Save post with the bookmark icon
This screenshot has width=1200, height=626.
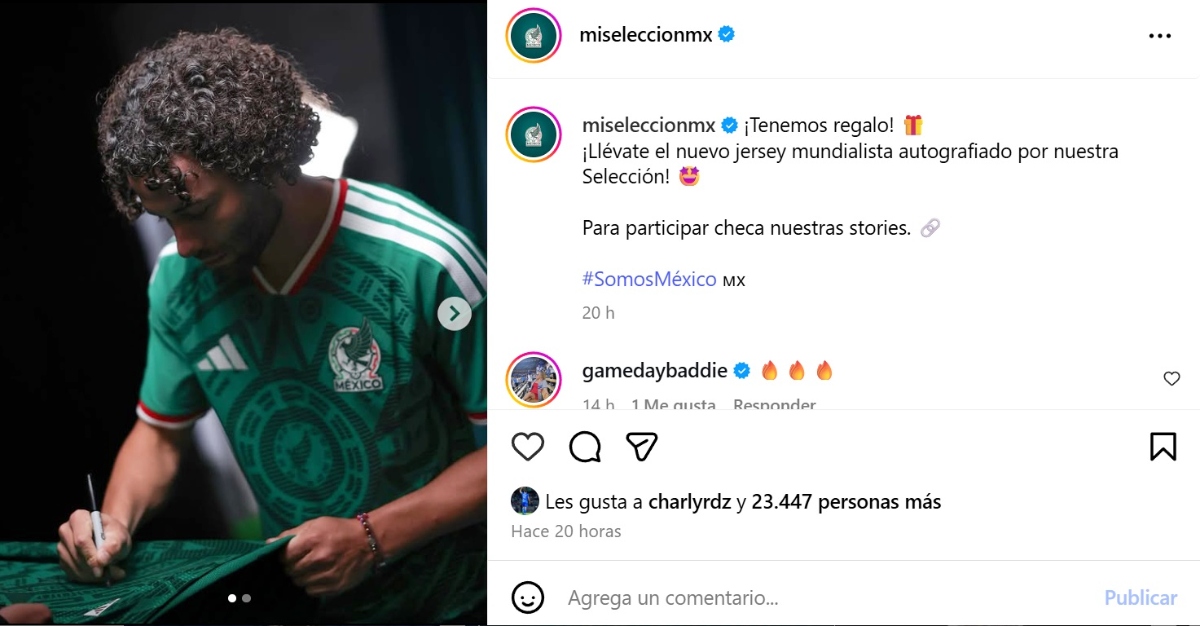tap(1163, 446)
